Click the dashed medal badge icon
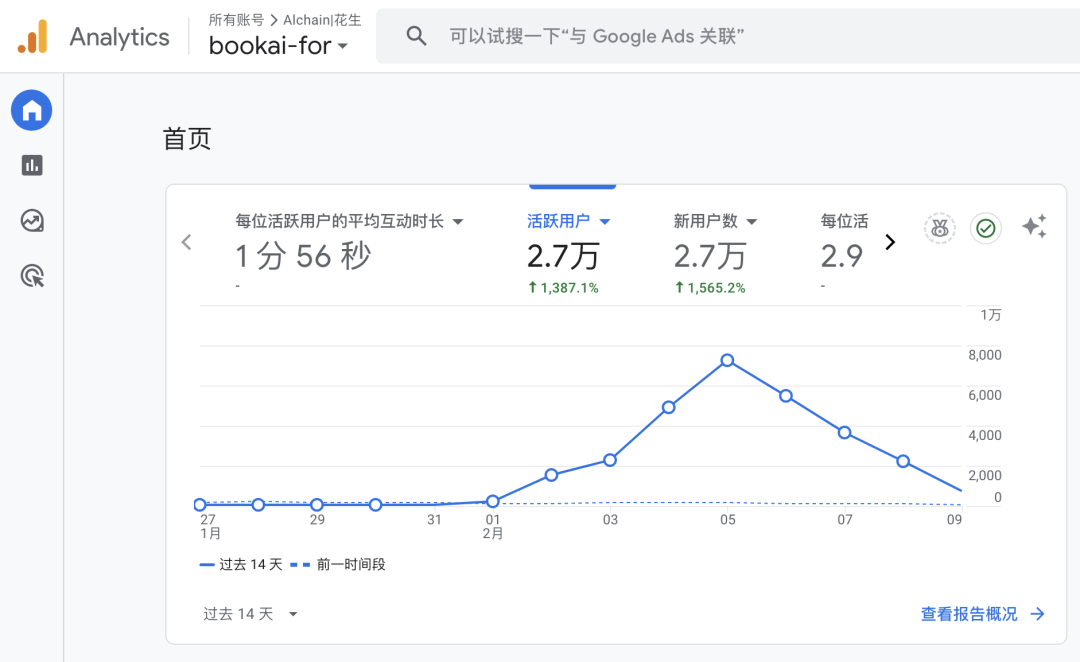Image resolution: width=1080 pixels, height=662 pixels. click(939, 228)
